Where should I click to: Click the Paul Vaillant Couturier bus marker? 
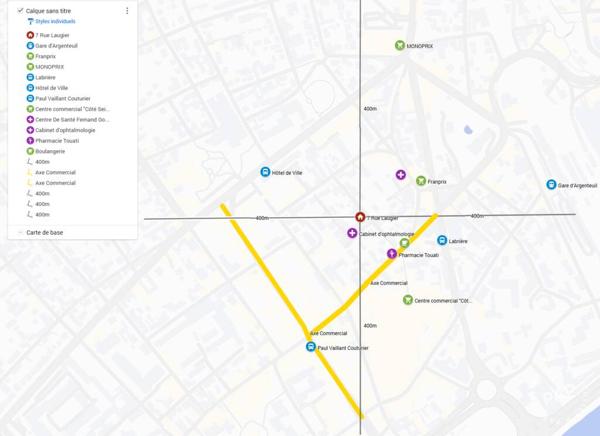pyautogui.click(x=310, y=347)
